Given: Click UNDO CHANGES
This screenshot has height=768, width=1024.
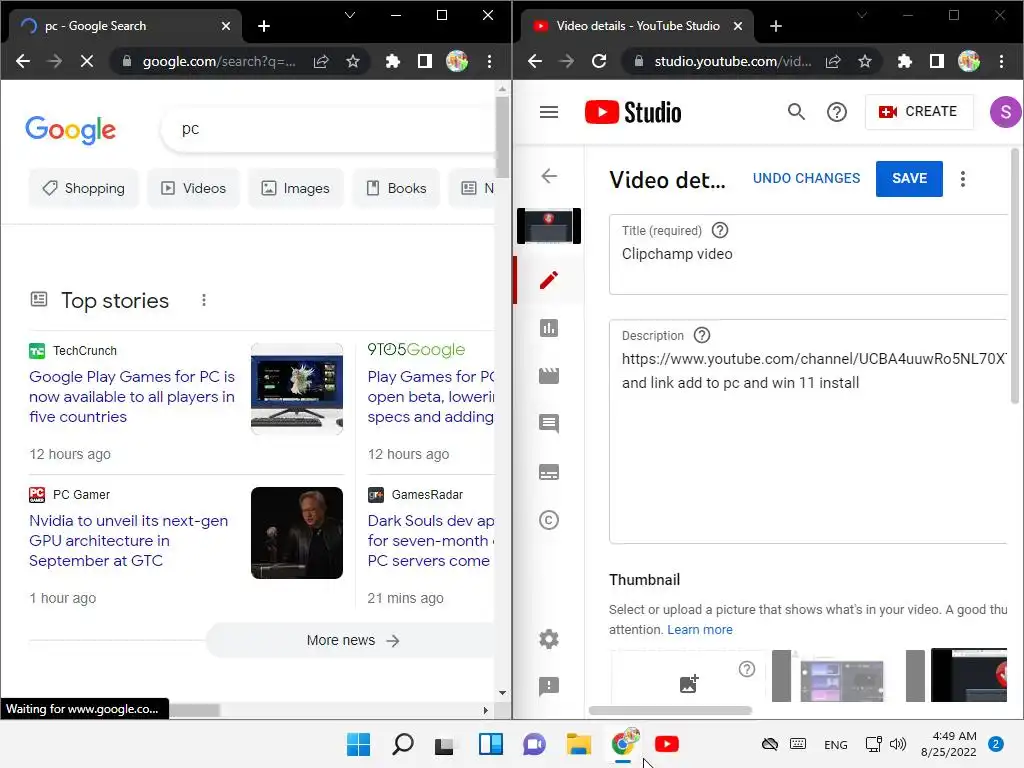Looking at the screenshot, I should coord(806,178).
